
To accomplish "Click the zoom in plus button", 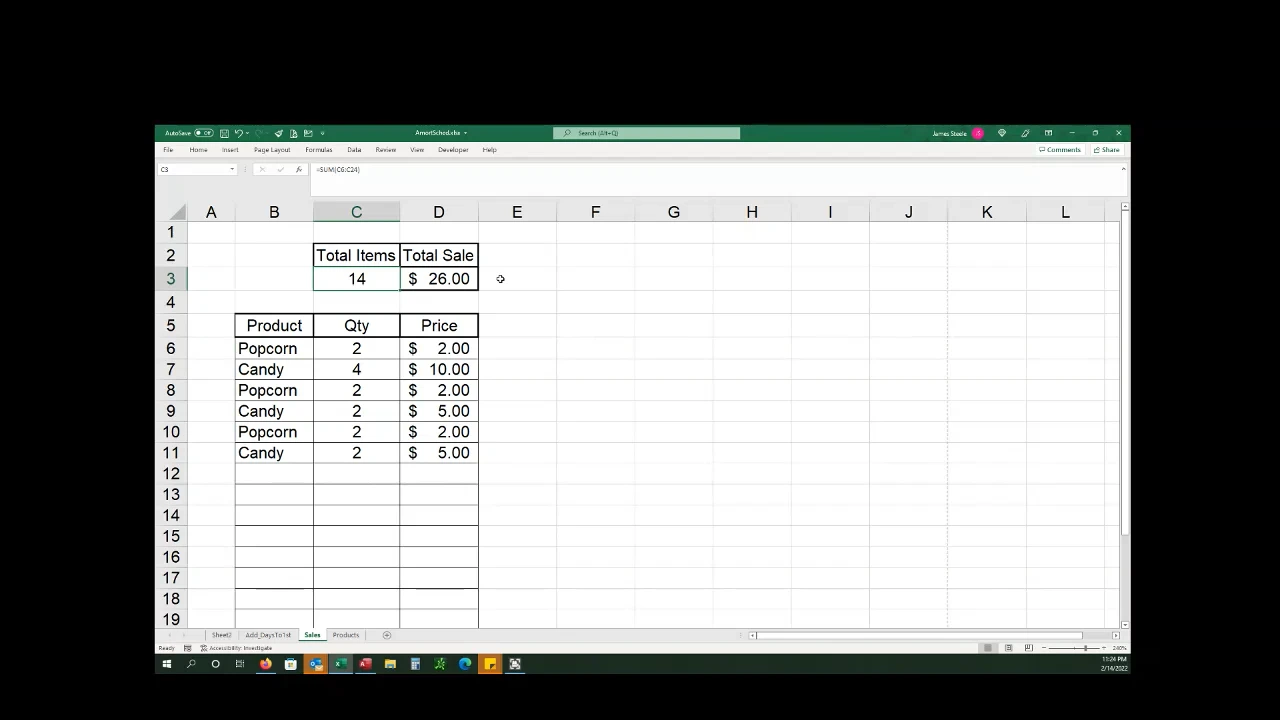I will pyautogui.click(x=1104, y=648).
